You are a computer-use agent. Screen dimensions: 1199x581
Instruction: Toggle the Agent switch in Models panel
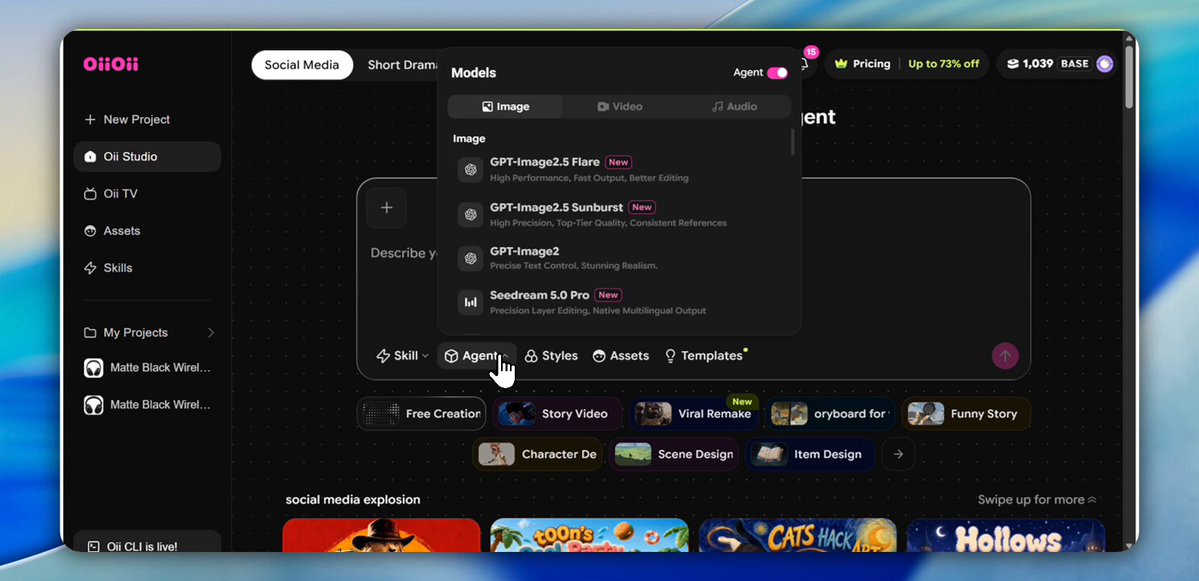(x=778, y=73)
